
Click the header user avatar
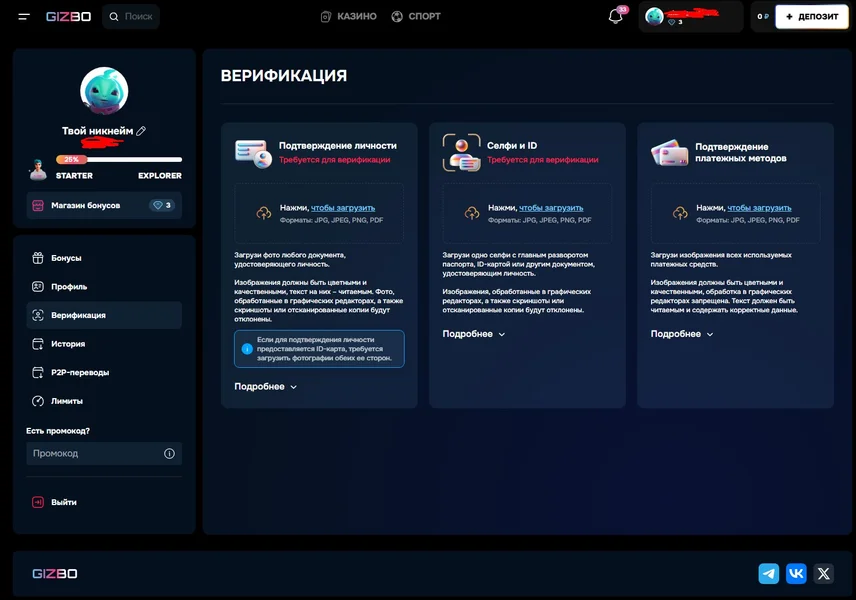tap(654, 16)
